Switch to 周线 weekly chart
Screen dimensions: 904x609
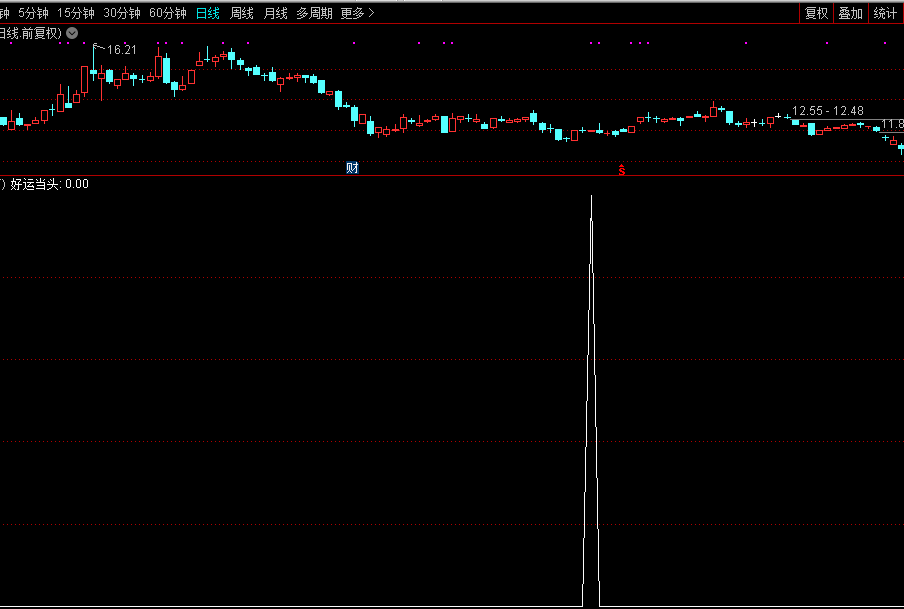click(x=242, y=13)
